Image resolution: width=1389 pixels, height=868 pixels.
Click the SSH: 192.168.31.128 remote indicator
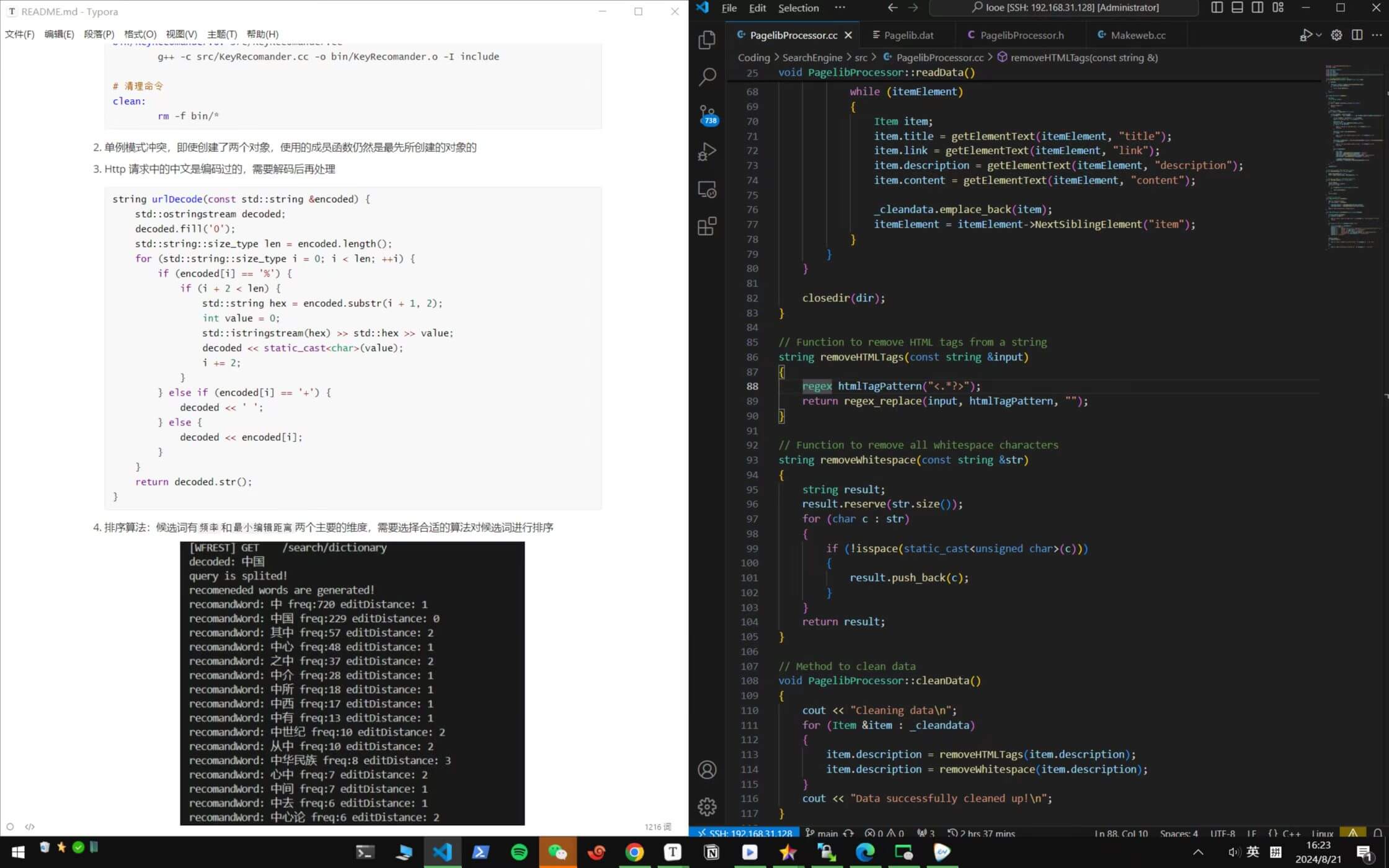[x=744, y=833]
